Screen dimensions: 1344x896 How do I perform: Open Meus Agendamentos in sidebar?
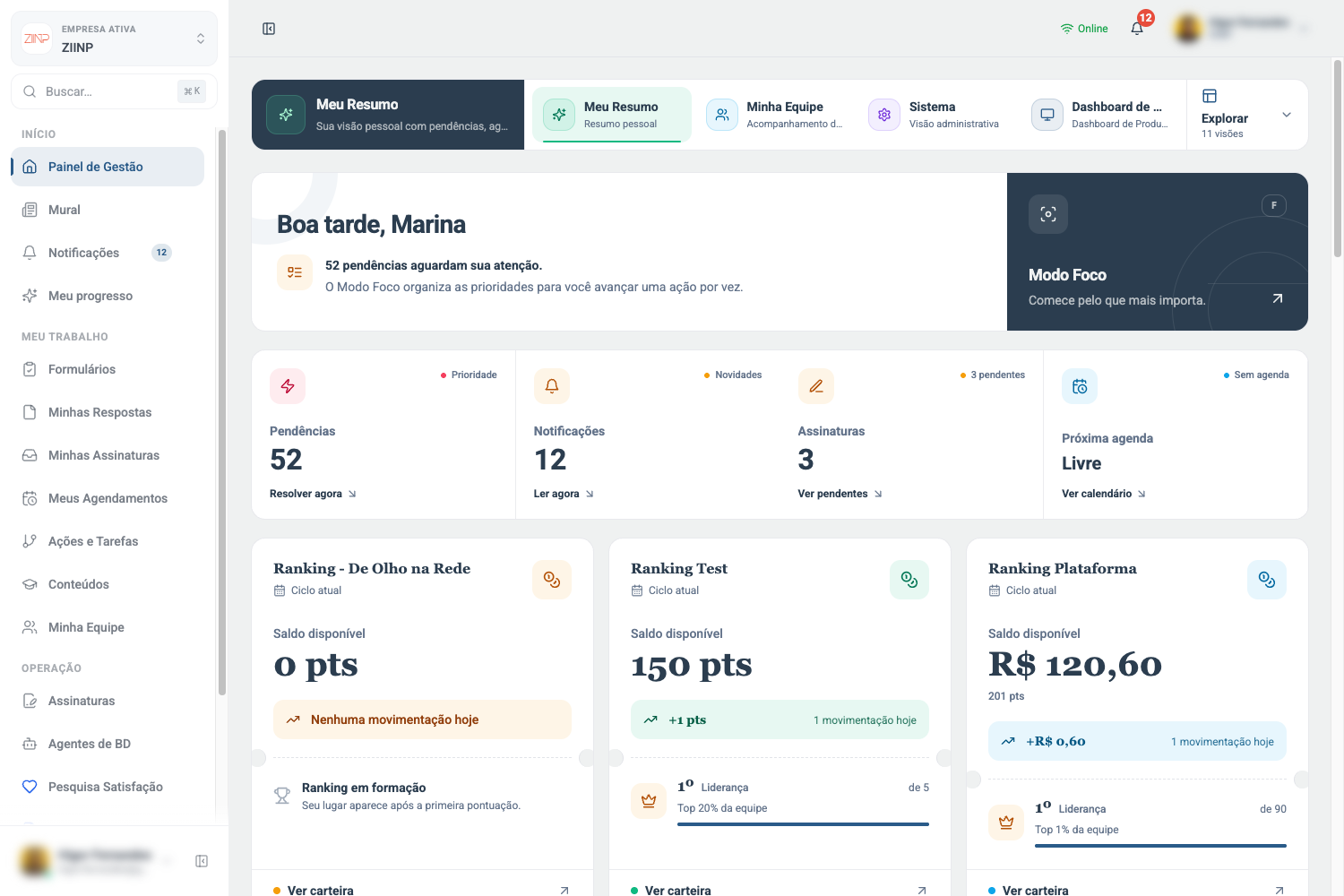[x=108, y=498]
